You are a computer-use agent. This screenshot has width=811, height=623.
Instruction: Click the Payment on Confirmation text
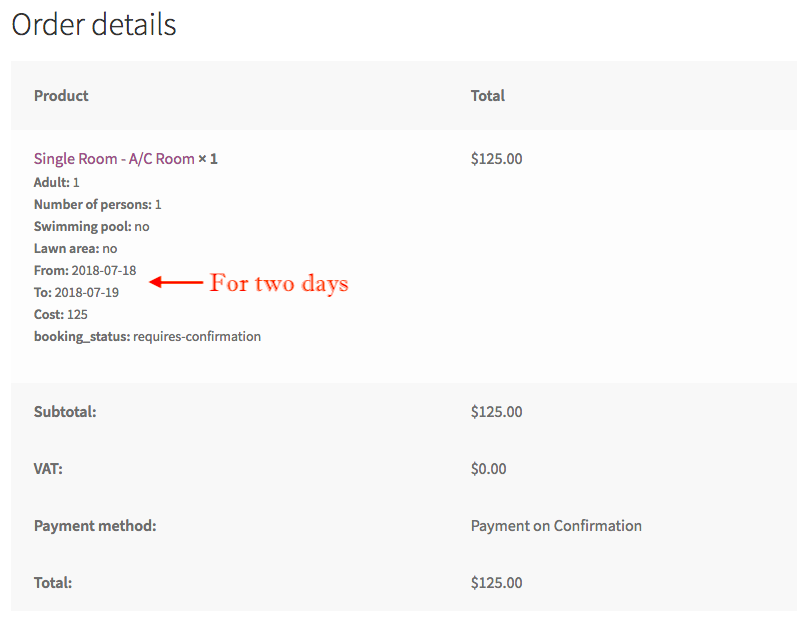coord(557,526)
